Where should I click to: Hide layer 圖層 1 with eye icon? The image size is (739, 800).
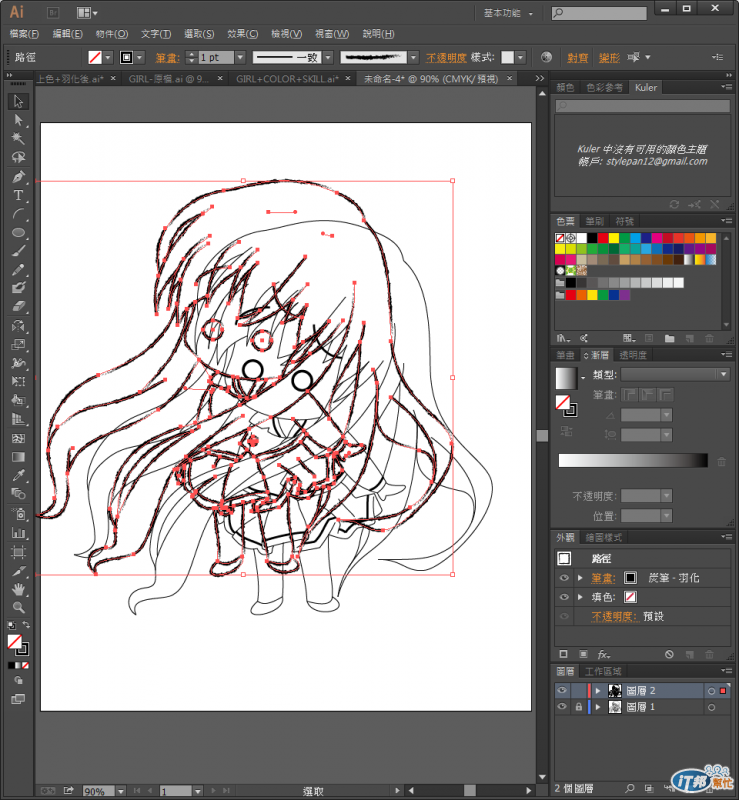point(562,707)
